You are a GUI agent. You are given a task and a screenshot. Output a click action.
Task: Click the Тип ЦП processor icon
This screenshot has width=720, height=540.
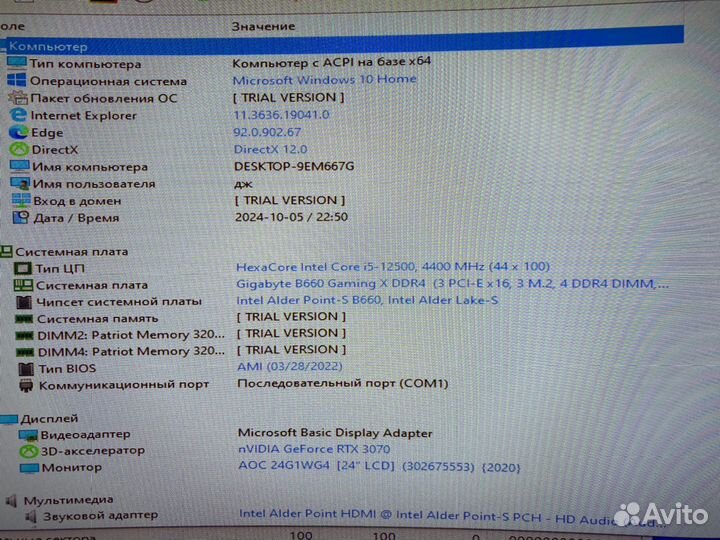point(22,268)
